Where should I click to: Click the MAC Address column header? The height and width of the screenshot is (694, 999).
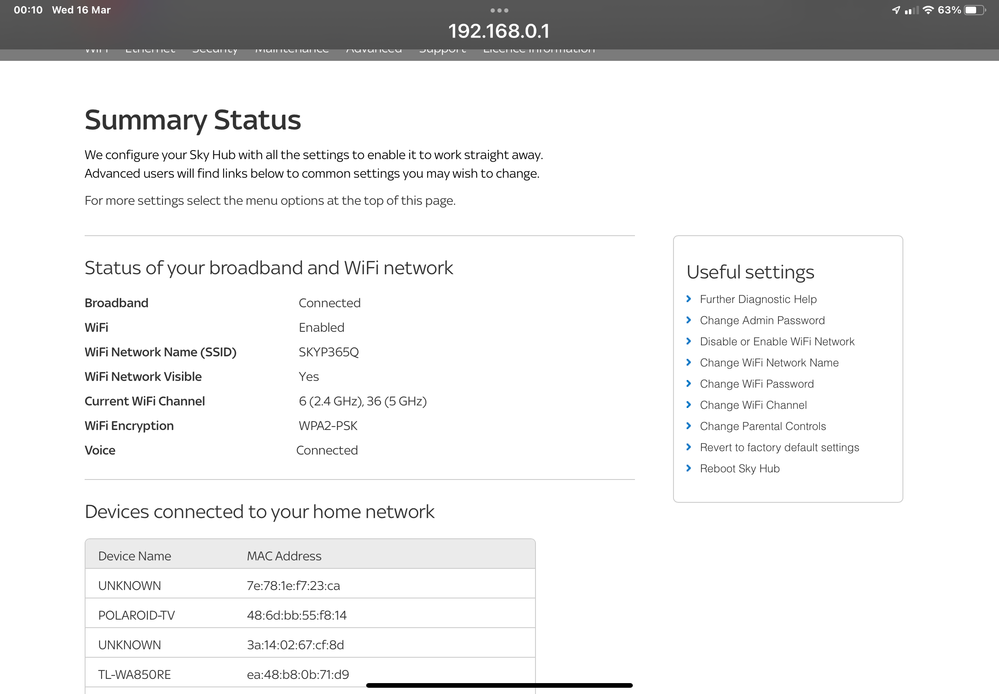(x=284, y=556)
